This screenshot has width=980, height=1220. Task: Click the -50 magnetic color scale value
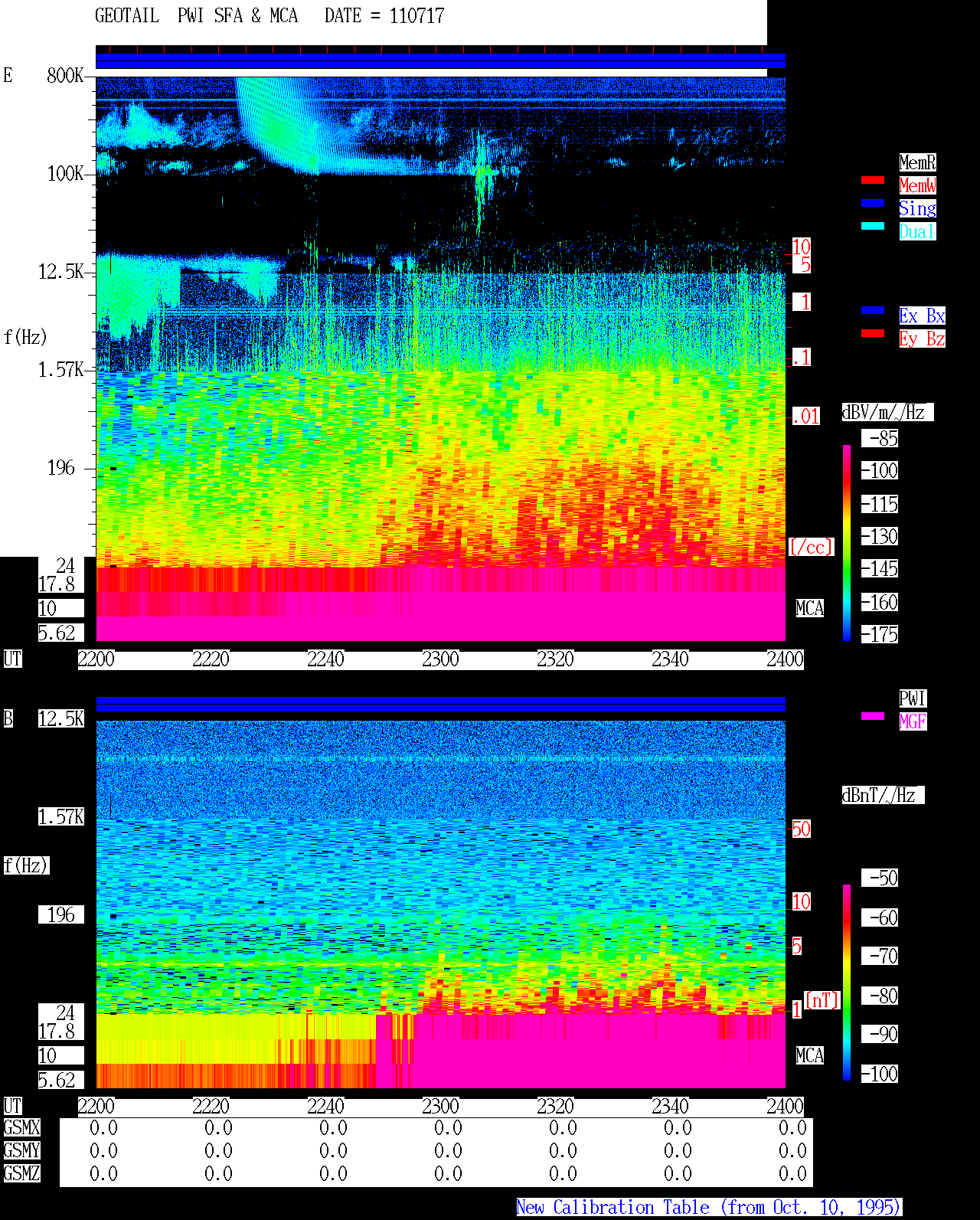pyautogui.click(x=880, y=878)
